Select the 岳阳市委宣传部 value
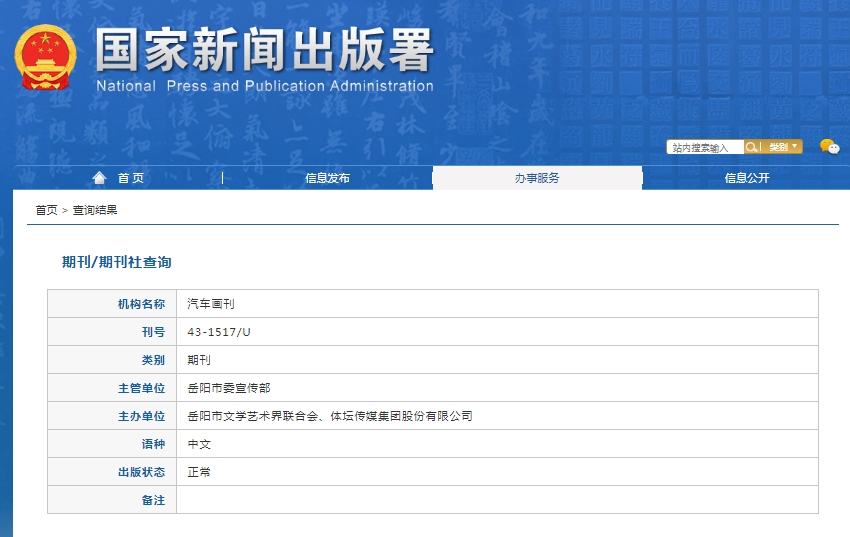This screenshot has height=537, width=850. coord(229,388)
